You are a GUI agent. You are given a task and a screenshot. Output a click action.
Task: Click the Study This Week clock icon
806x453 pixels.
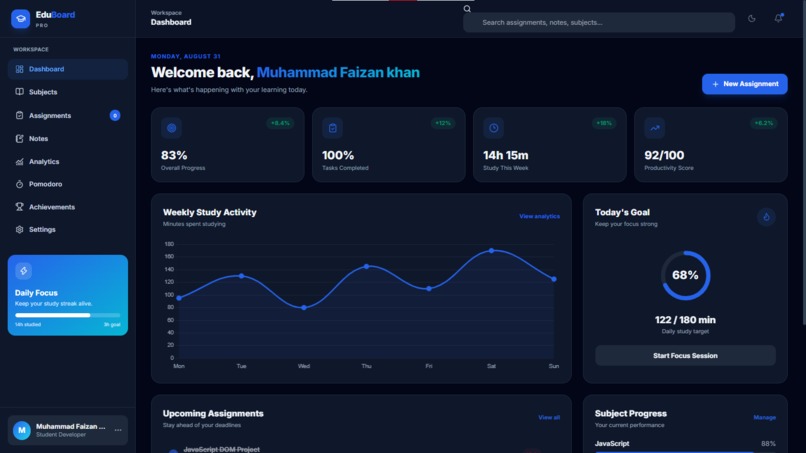(493, 128)
